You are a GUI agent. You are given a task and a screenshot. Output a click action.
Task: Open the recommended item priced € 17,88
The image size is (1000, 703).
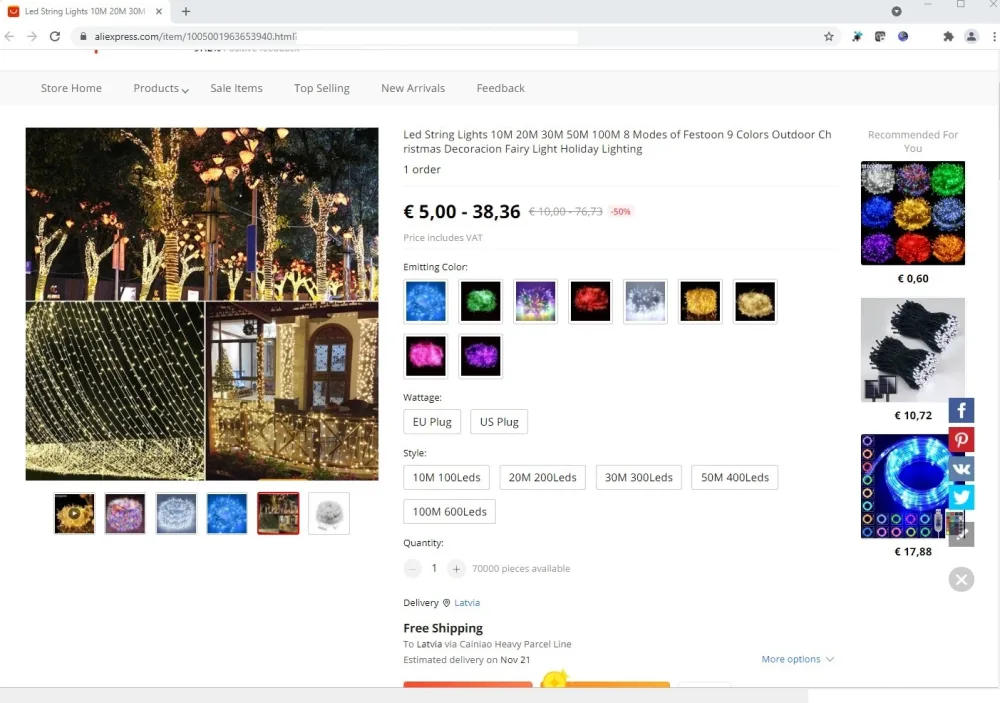tap(913, 486)
